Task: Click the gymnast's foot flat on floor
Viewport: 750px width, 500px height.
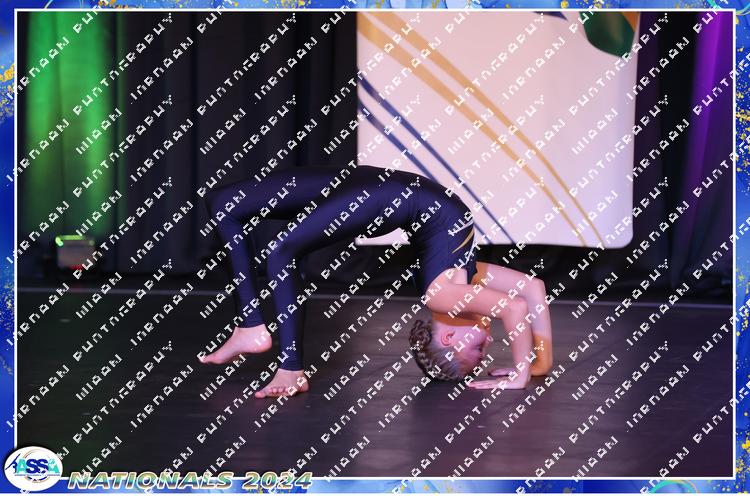Action: pos(281,384)
